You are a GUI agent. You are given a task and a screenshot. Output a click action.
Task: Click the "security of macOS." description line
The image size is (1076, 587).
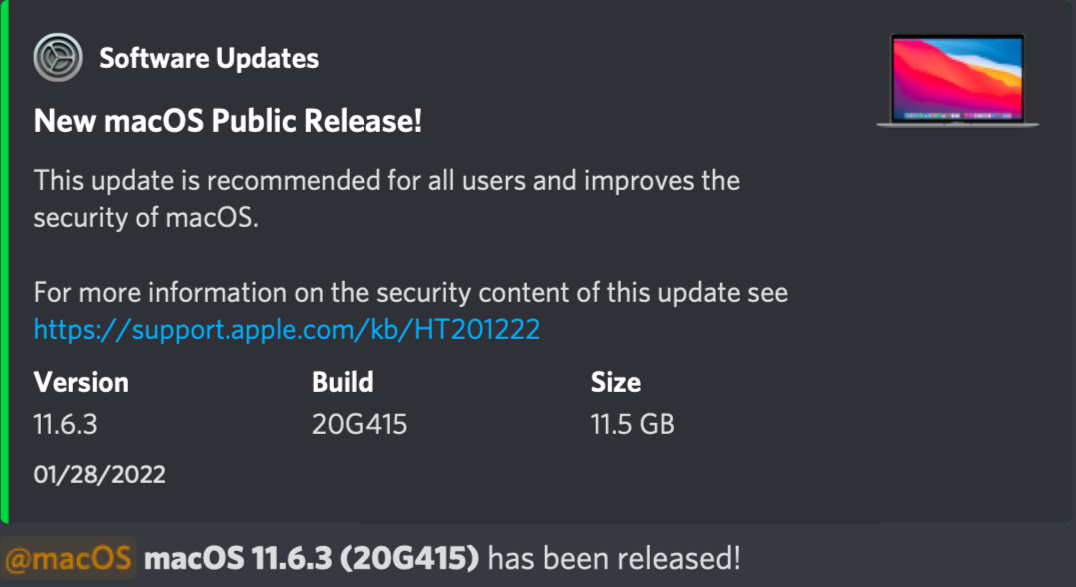point(146,218)
